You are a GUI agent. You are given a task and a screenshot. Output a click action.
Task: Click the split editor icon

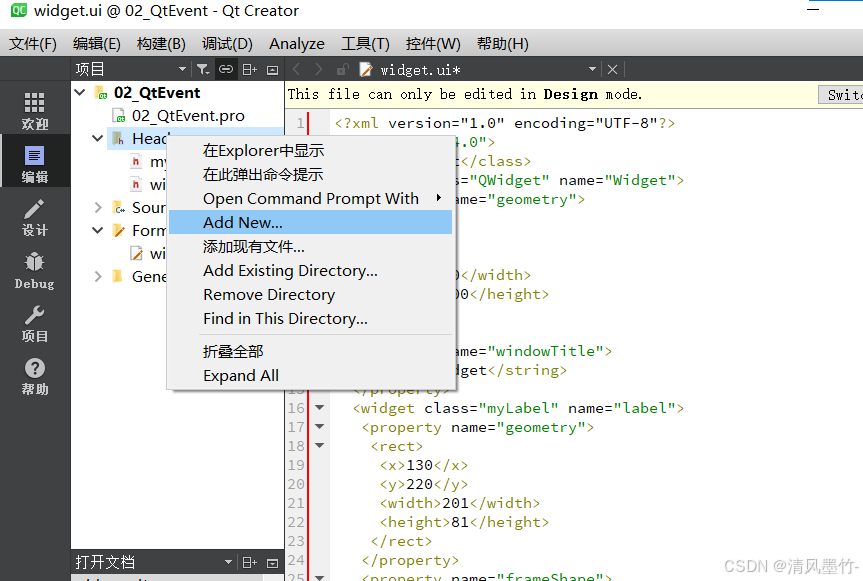(248, 68)
